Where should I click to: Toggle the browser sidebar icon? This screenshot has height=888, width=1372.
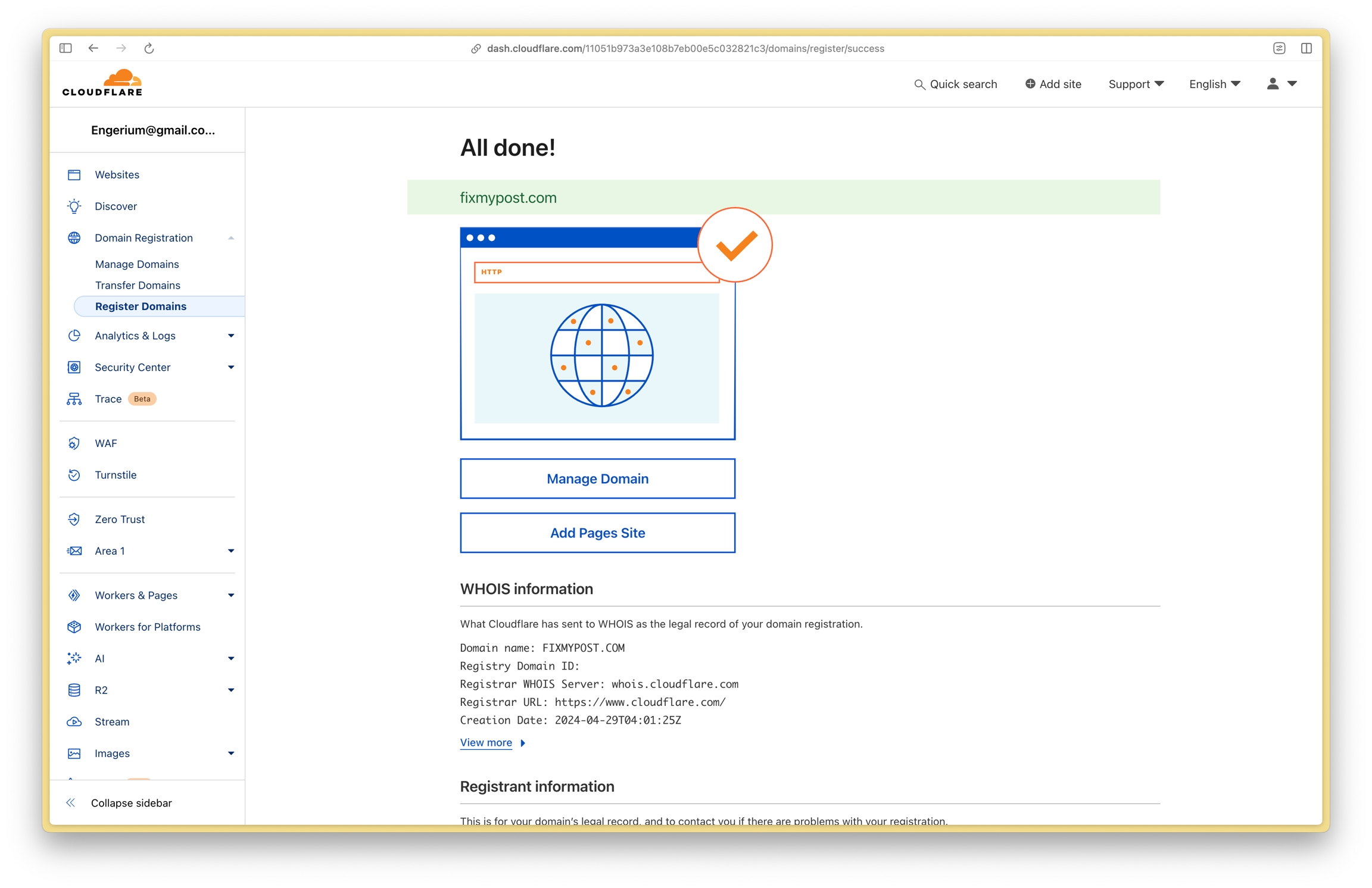[66, 48]
